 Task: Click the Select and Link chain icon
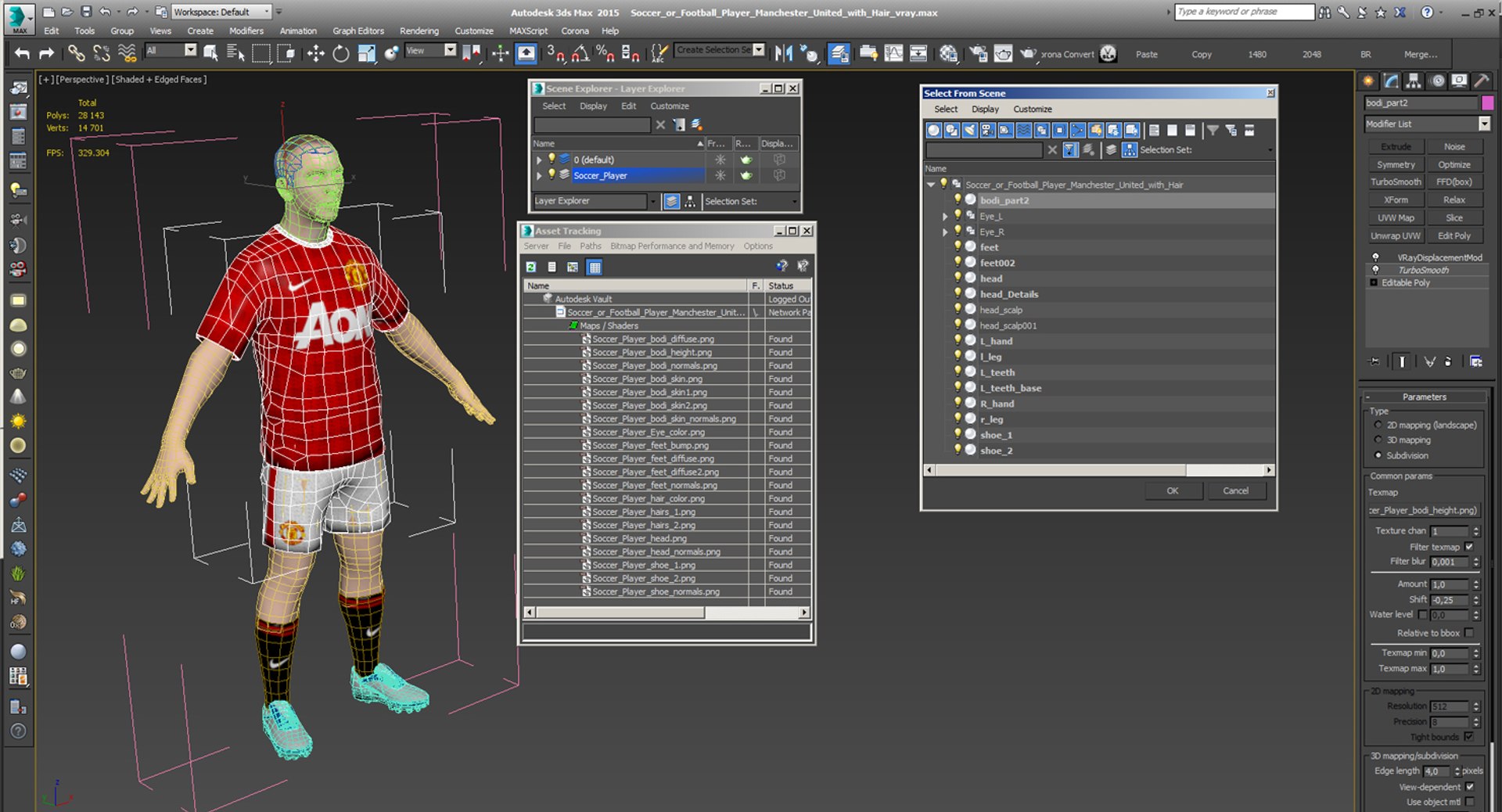76,53
